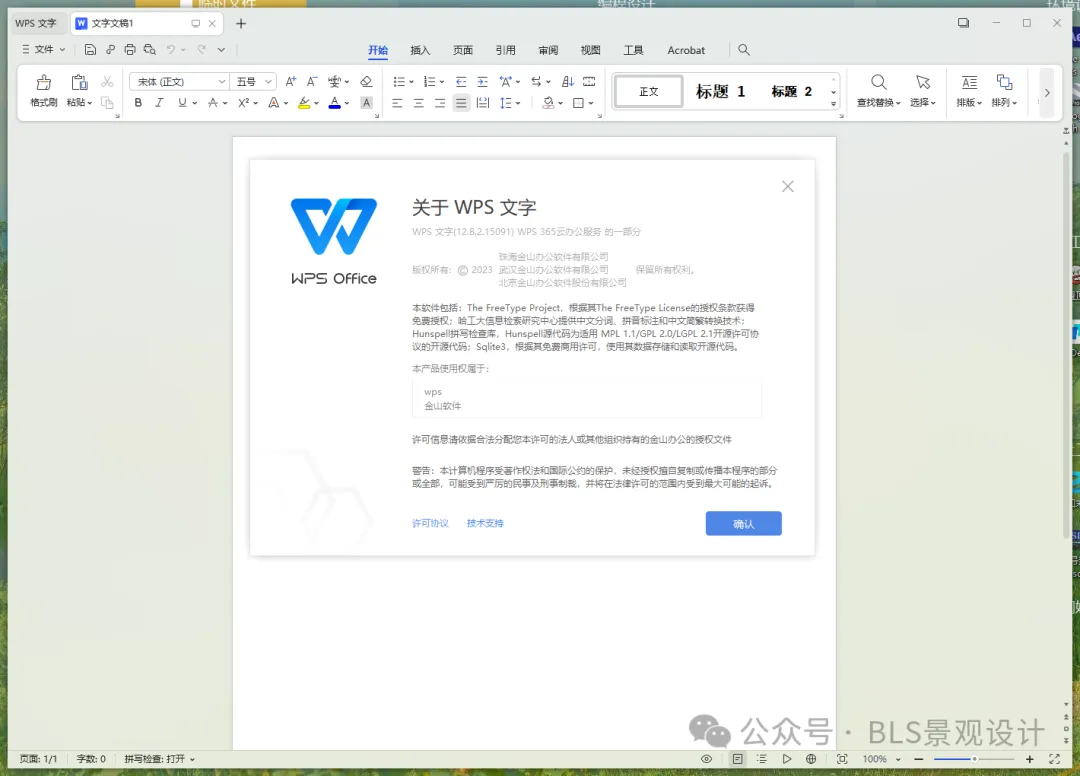Click the ribbon search magnifier icon
Viewport: 1080px width, 776px height.
point(744,50)
